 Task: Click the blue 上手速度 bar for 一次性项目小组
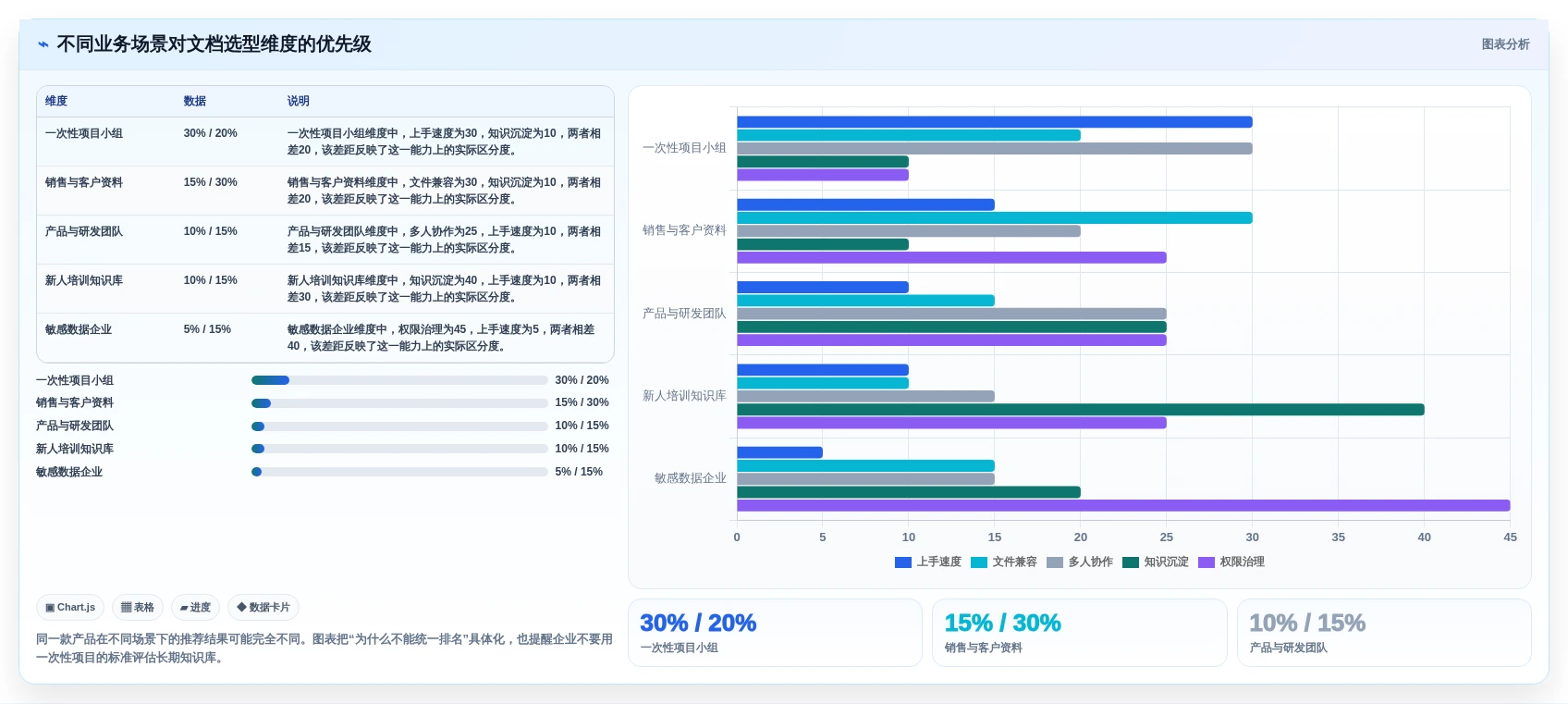[995, 122]
